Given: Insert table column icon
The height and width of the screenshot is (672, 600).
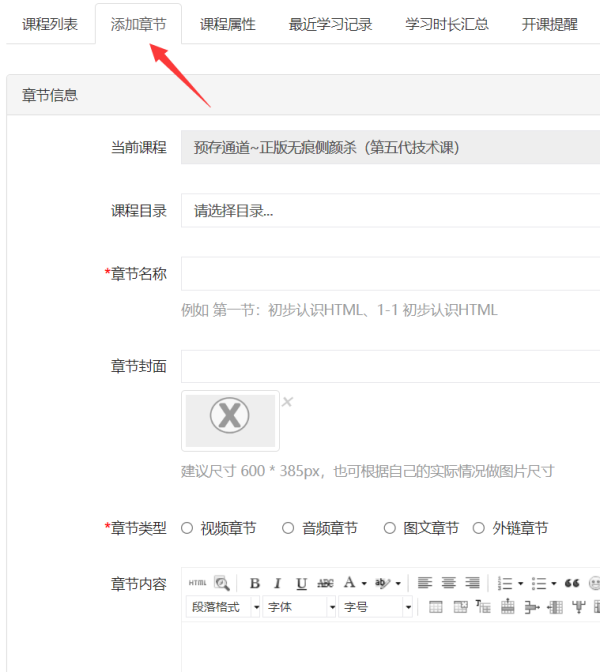Looking at the screenshot, I should [x=555, y=607].
